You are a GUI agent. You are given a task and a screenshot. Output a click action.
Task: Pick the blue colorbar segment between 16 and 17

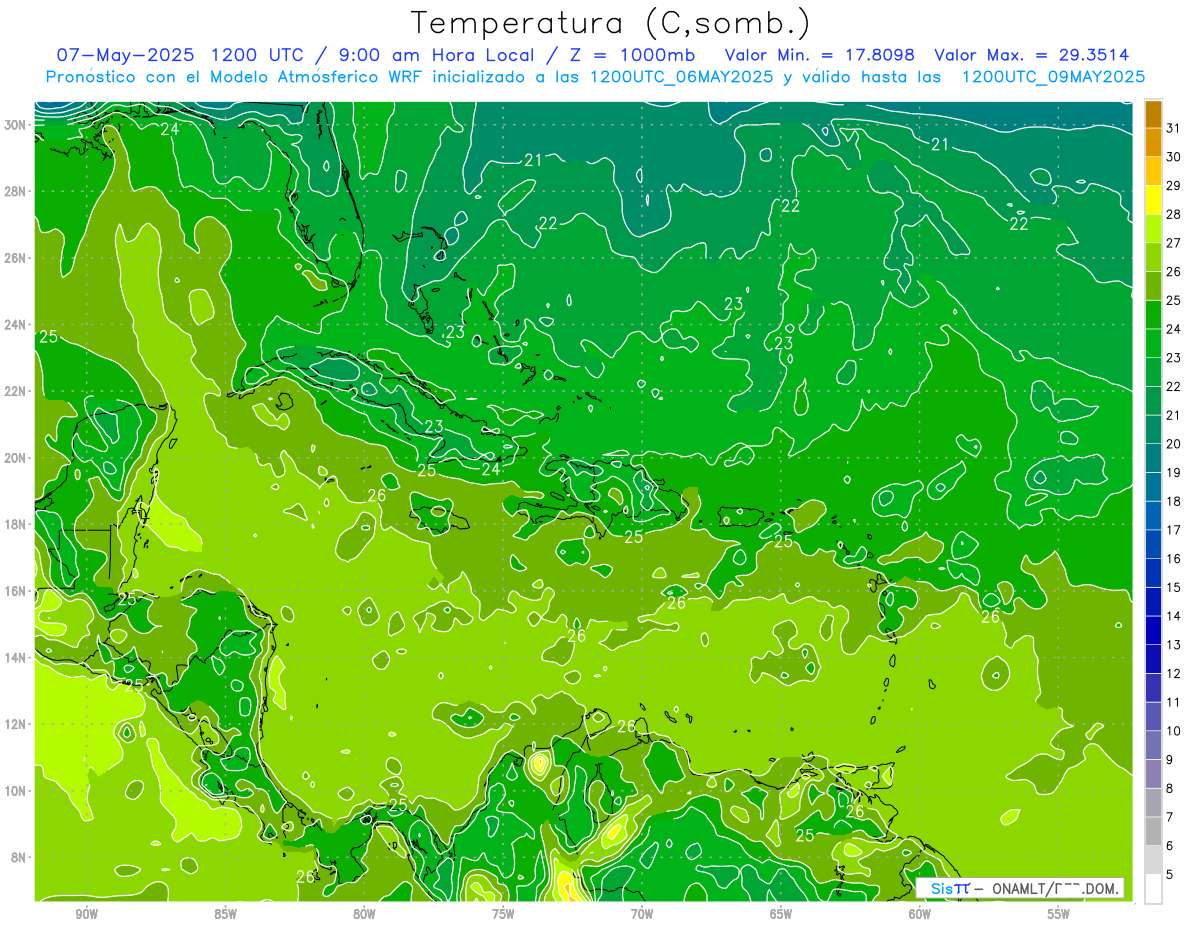coord(1153,544)
